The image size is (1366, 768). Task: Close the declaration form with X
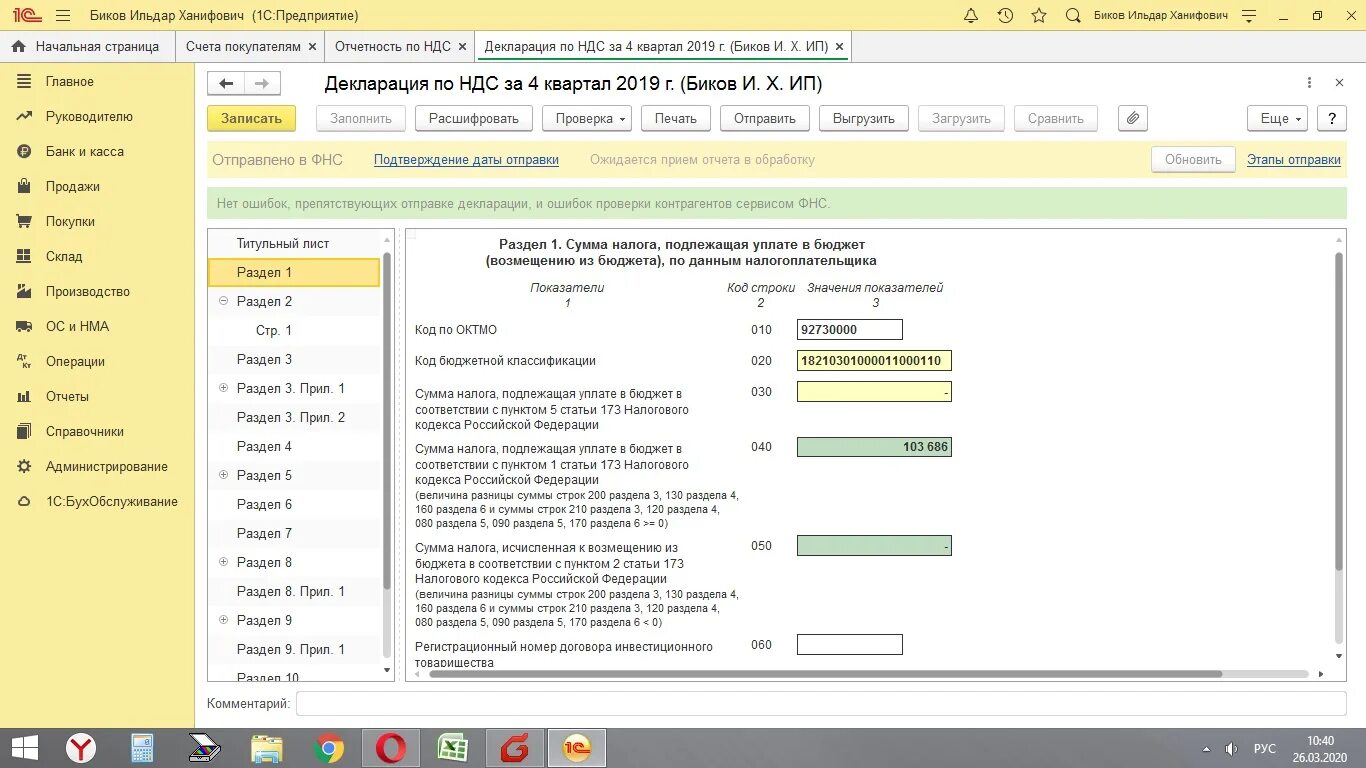[1339, 83]
